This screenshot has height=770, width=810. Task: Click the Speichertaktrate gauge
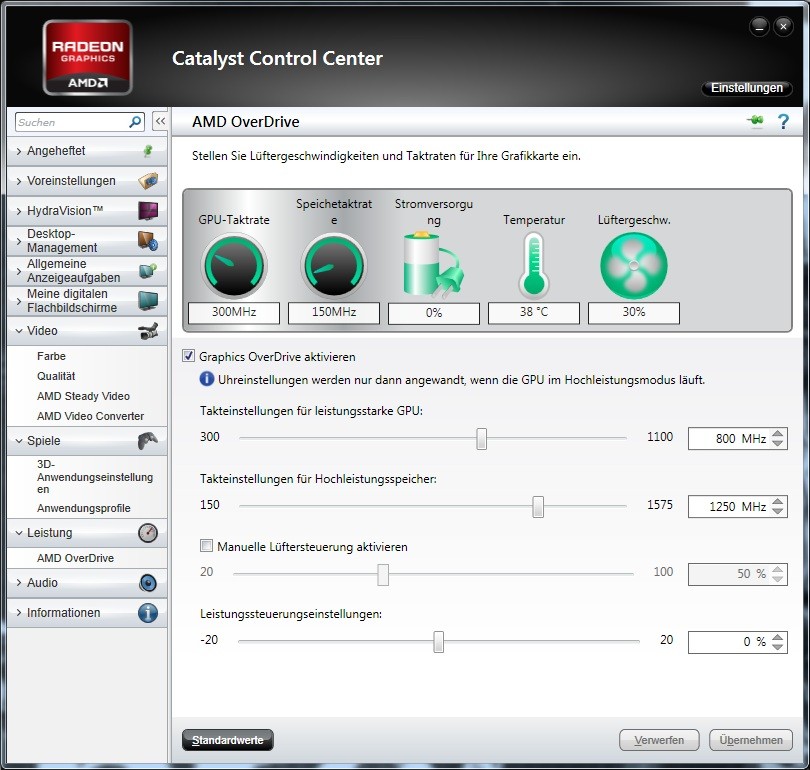point(334,265)
